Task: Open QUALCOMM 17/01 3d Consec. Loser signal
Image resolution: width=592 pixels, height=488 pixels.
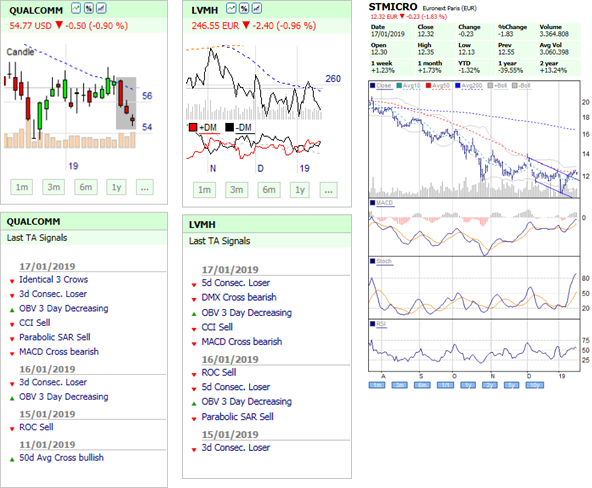Action: [x=53, y=294]
